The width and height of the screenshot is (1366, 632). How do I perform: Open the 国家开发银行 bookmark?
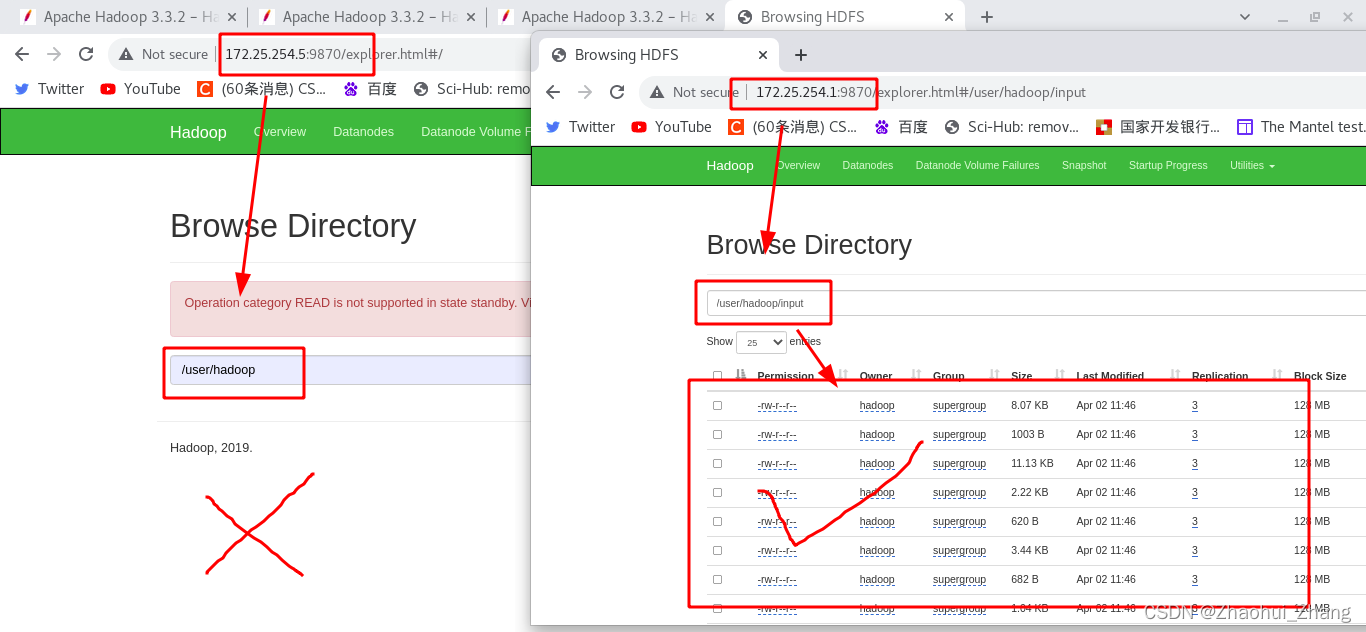(1158, 126)
